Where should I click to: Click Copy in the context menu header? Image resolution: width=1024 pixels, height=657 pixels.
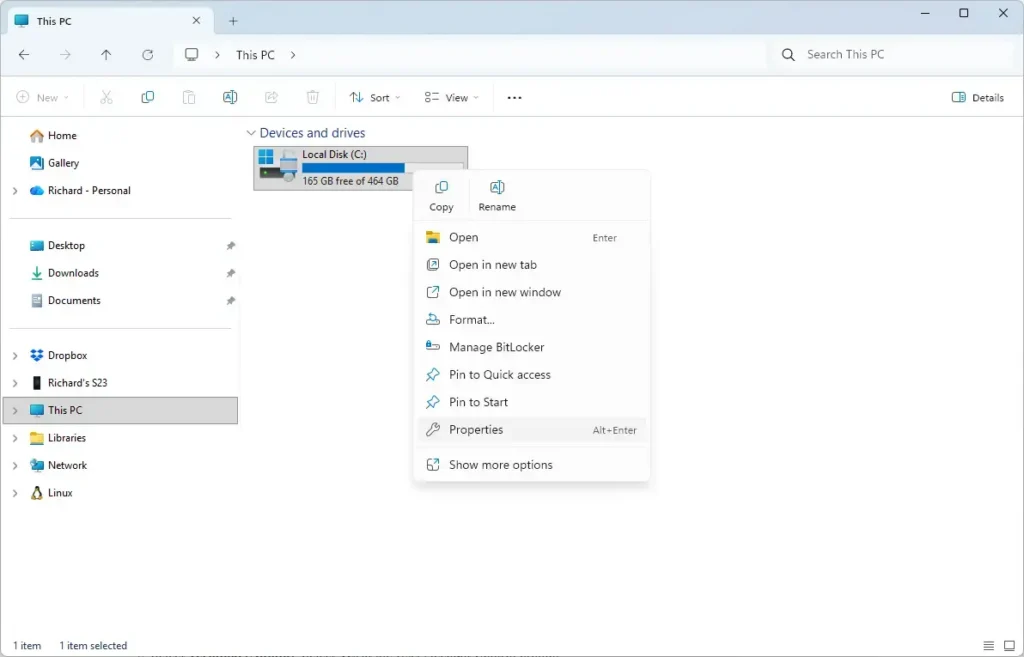tap(441, 196)
